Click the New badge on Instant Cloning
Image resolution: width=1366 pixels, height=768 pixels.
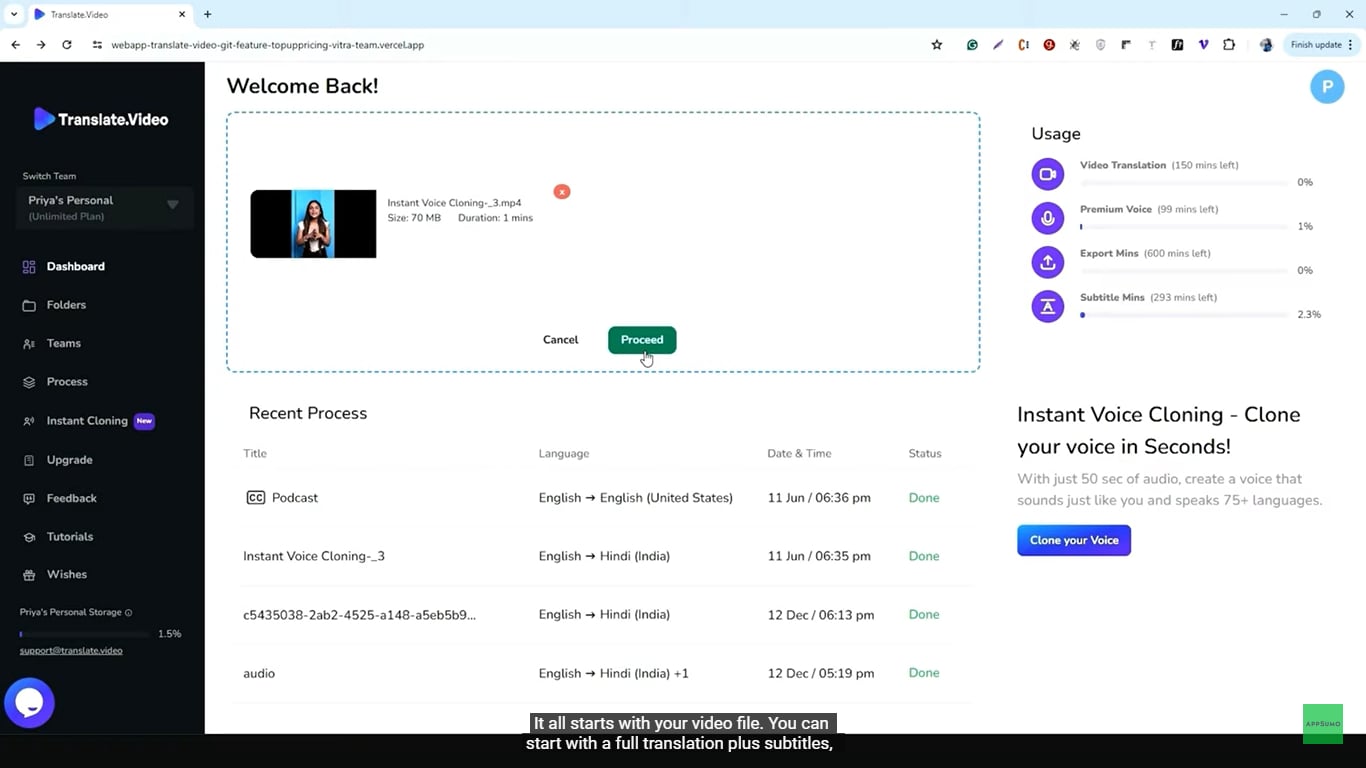(x=145, y=421)
